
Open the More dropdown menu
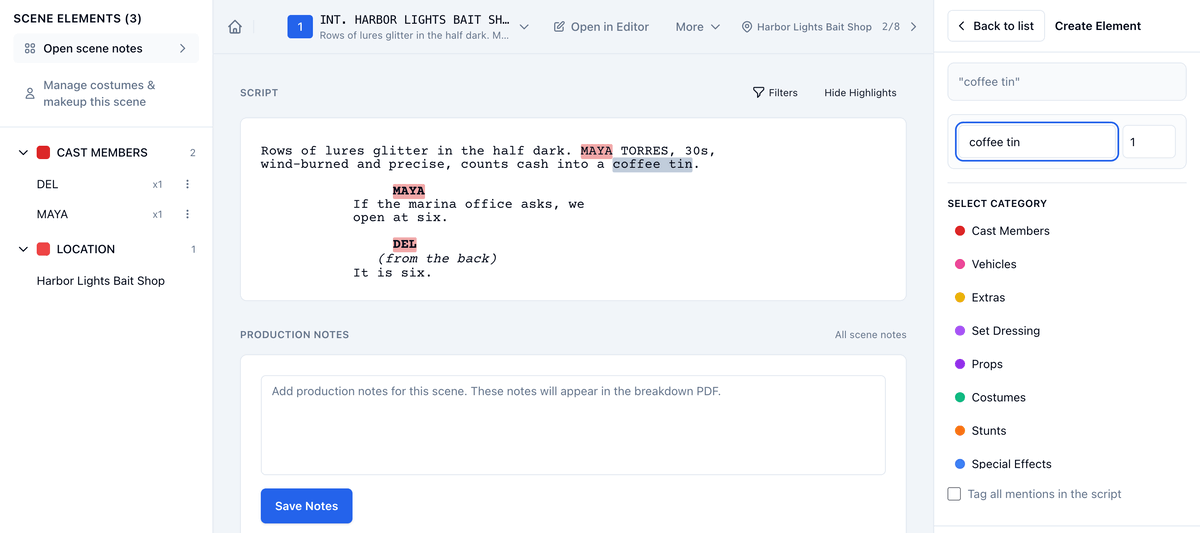[x=698, y=27]
